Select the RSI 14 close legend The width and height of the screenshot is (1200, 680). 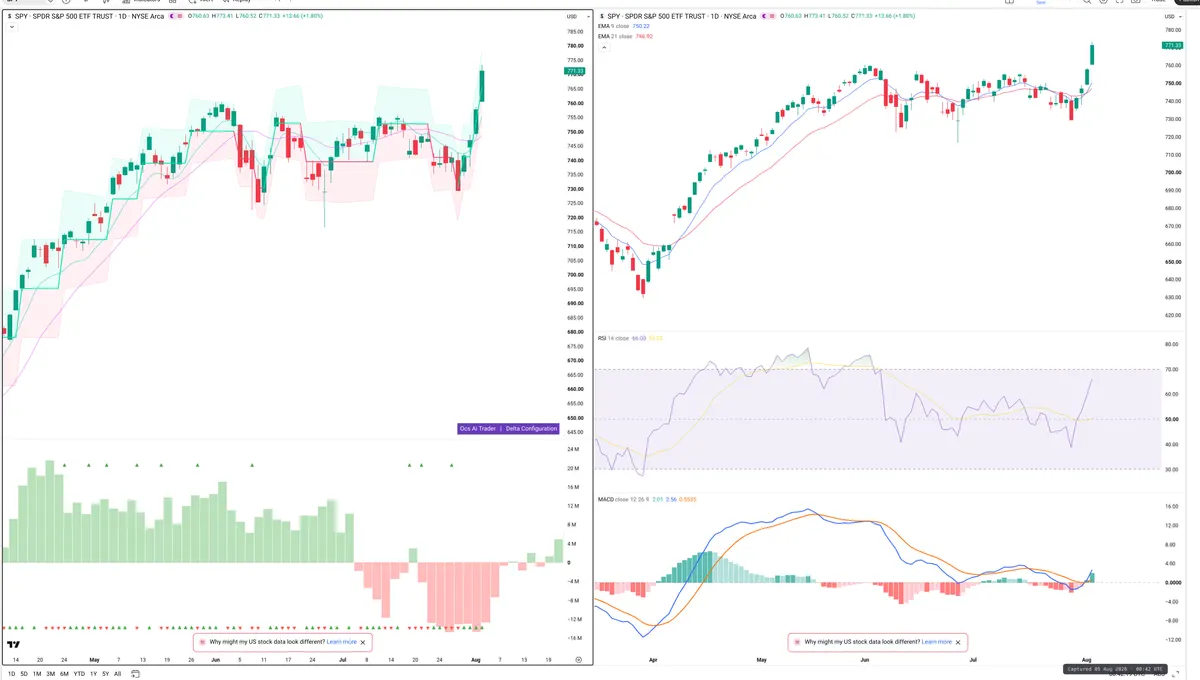(x=614, y=340)
